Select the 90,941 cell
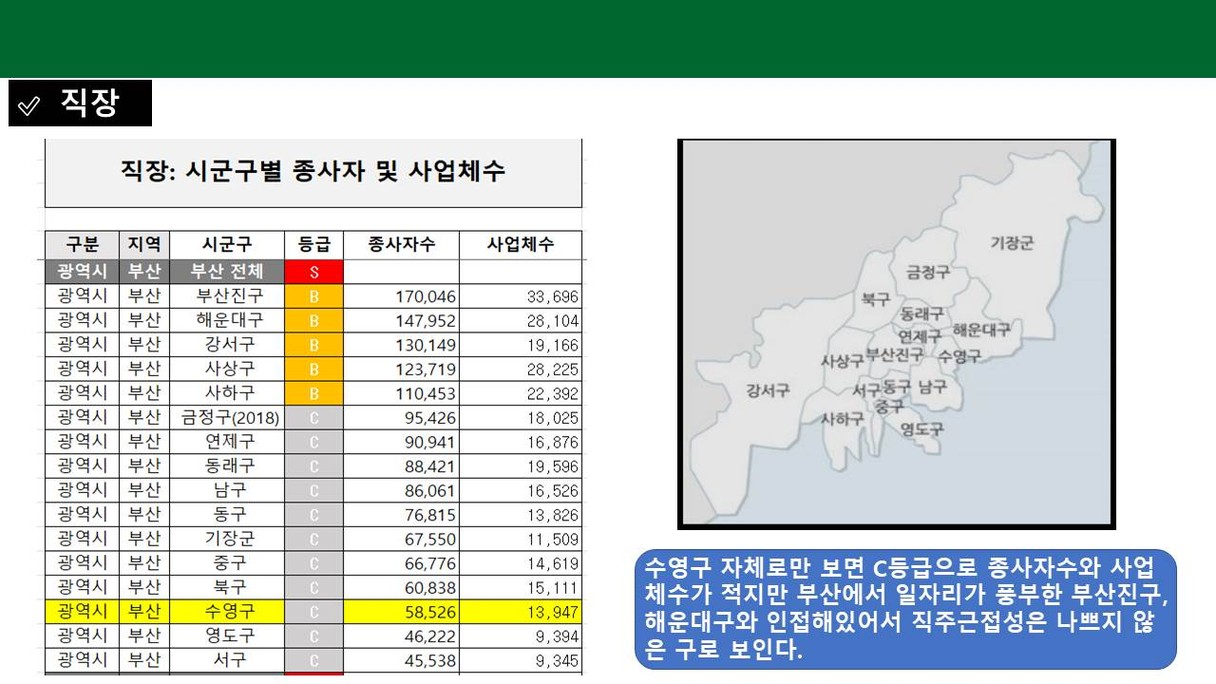This screenshot has height=684, width=1216. (401, 441)
